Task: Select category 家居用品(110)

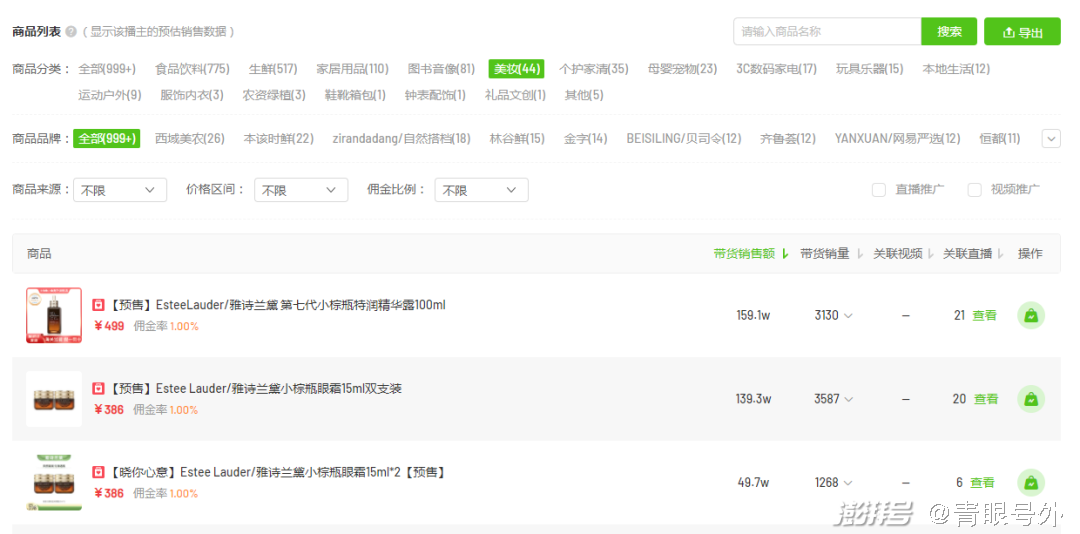Action: click(353, 69)
